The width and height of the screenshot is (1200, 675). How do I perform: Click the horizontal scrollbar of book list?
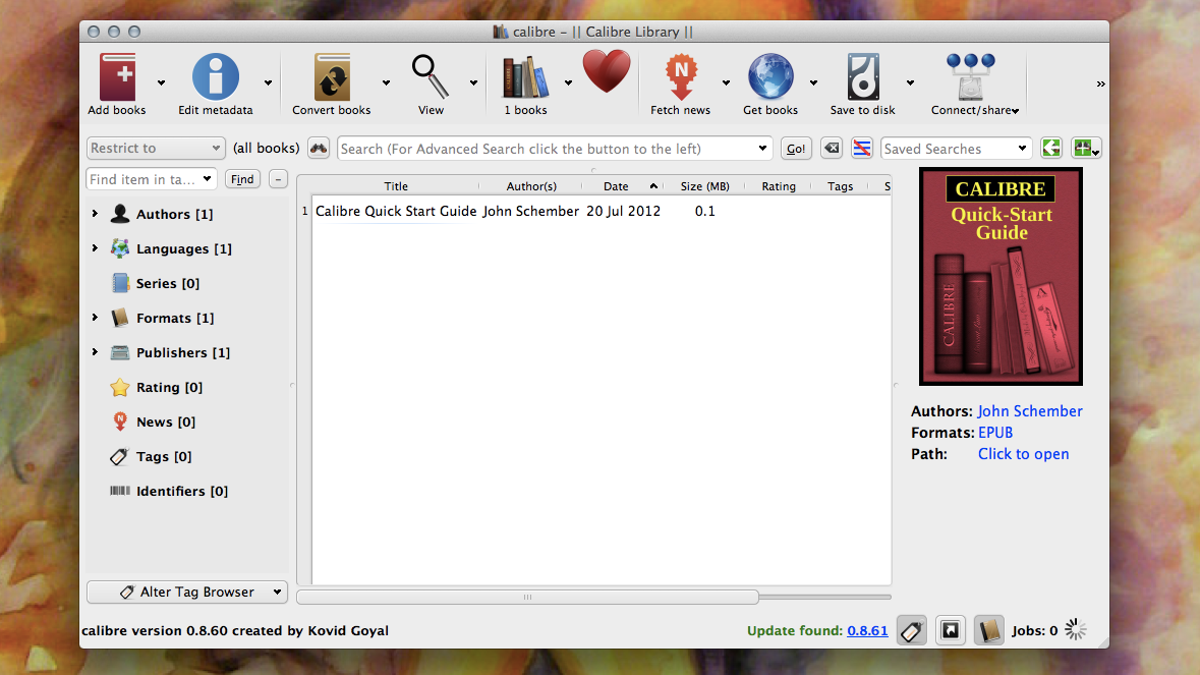[x=527, y=597]
